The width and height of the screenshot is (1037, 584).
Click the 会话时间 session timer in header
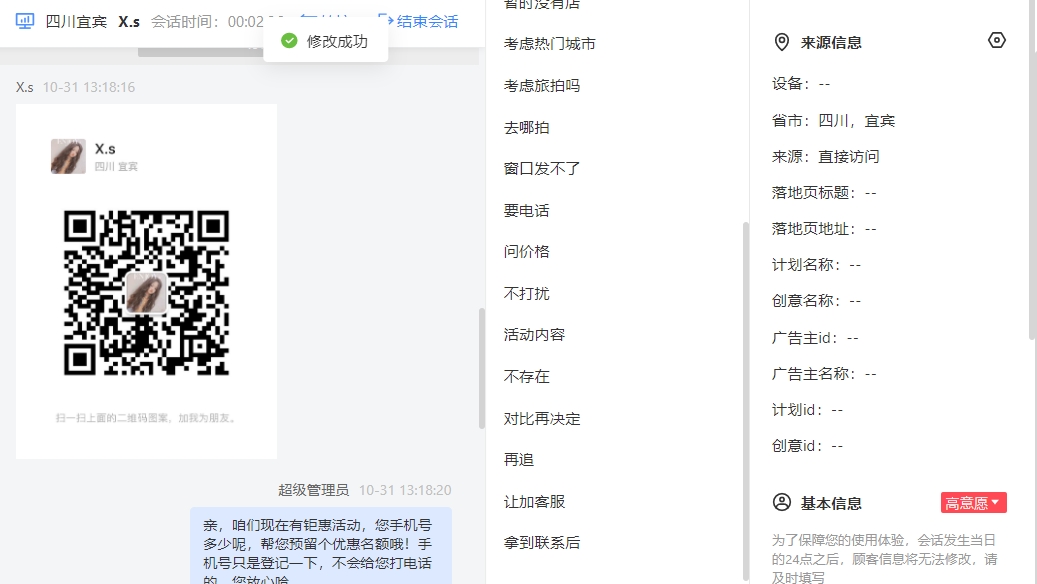pos(208,21)
